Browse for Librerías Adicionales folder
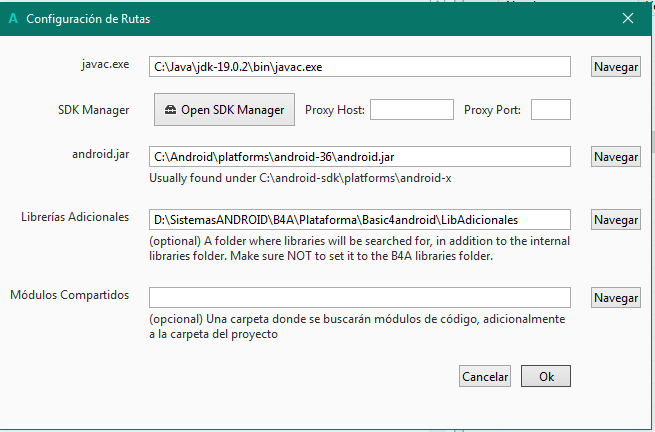Screen dimensions: 655x432 [615, 219]
